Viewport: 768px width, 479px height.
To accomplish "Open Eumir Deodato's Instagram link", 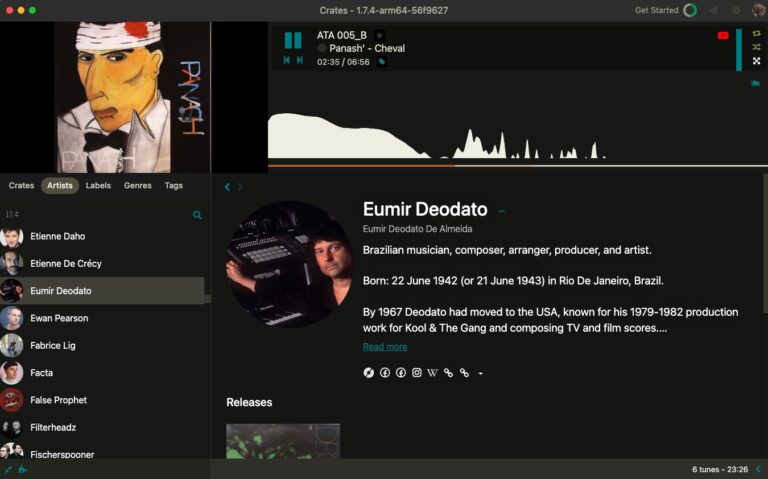I will (x=417, y=373).
